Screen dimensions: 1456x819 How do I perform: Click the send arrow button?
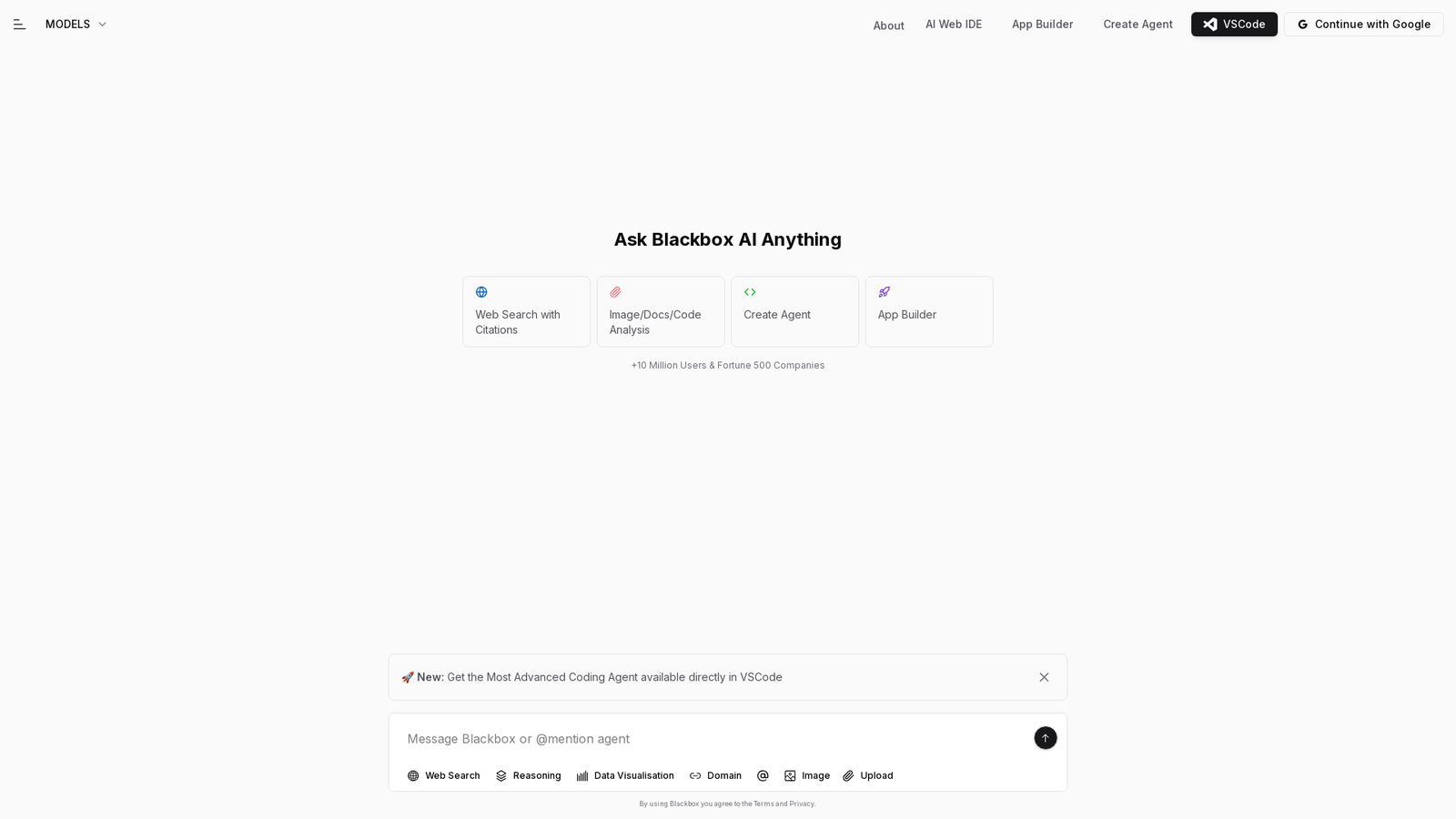coord(1045,738)
